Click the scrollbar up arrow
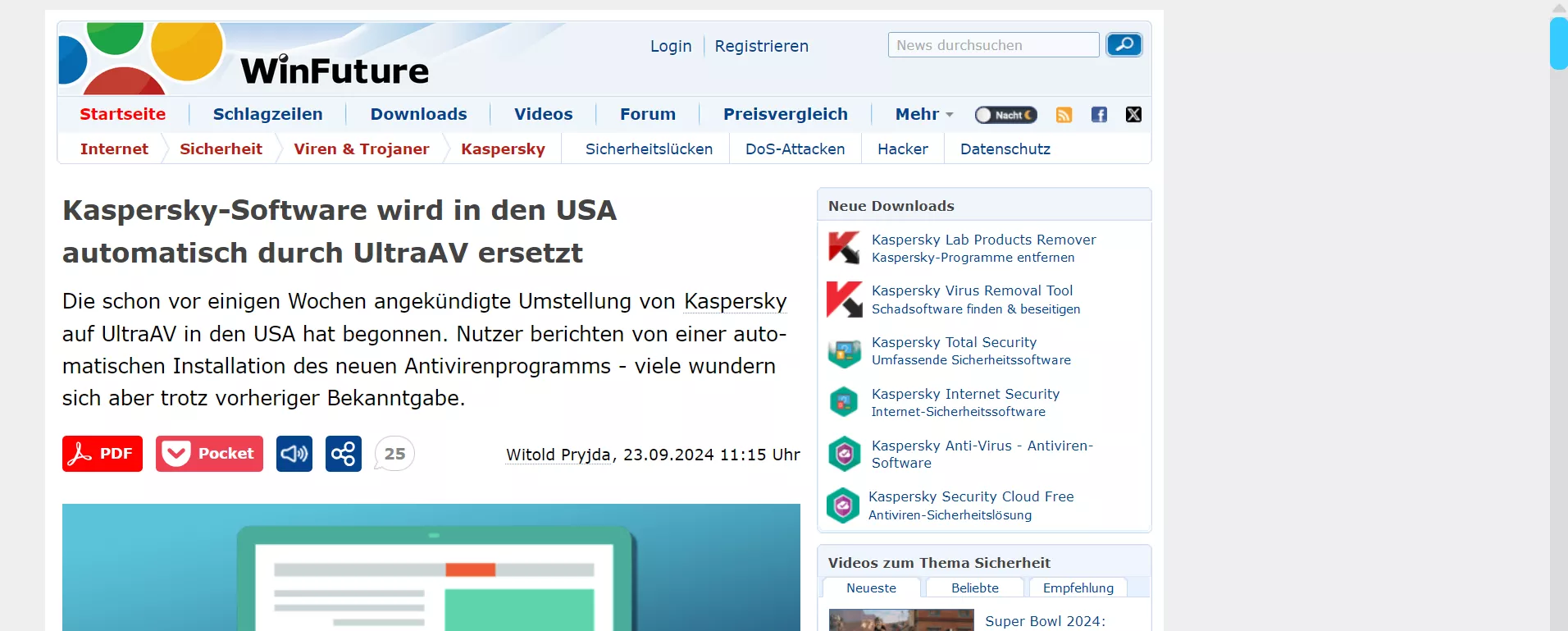1568x631 pixels. (x=1558, y=7)
